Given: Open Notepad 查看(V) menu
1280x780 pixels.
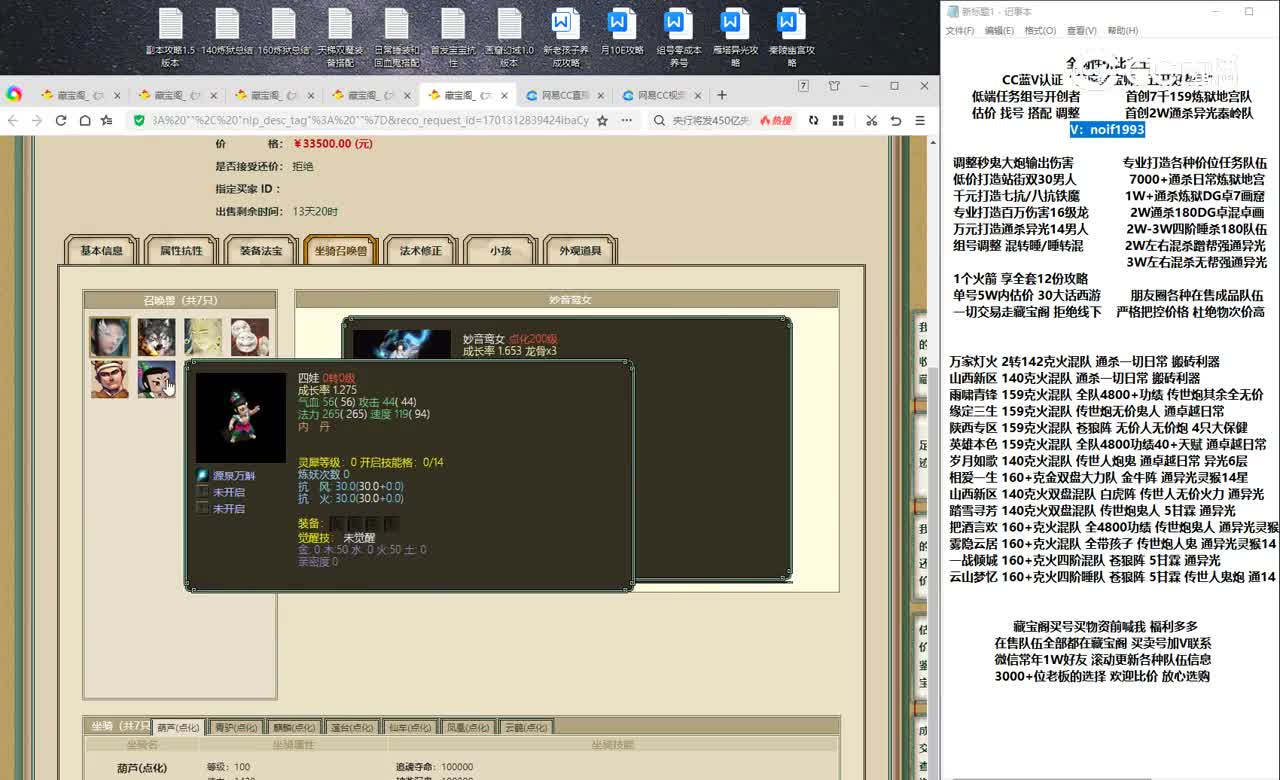Looking at the screenshot, I should [x=1081, y=31].
